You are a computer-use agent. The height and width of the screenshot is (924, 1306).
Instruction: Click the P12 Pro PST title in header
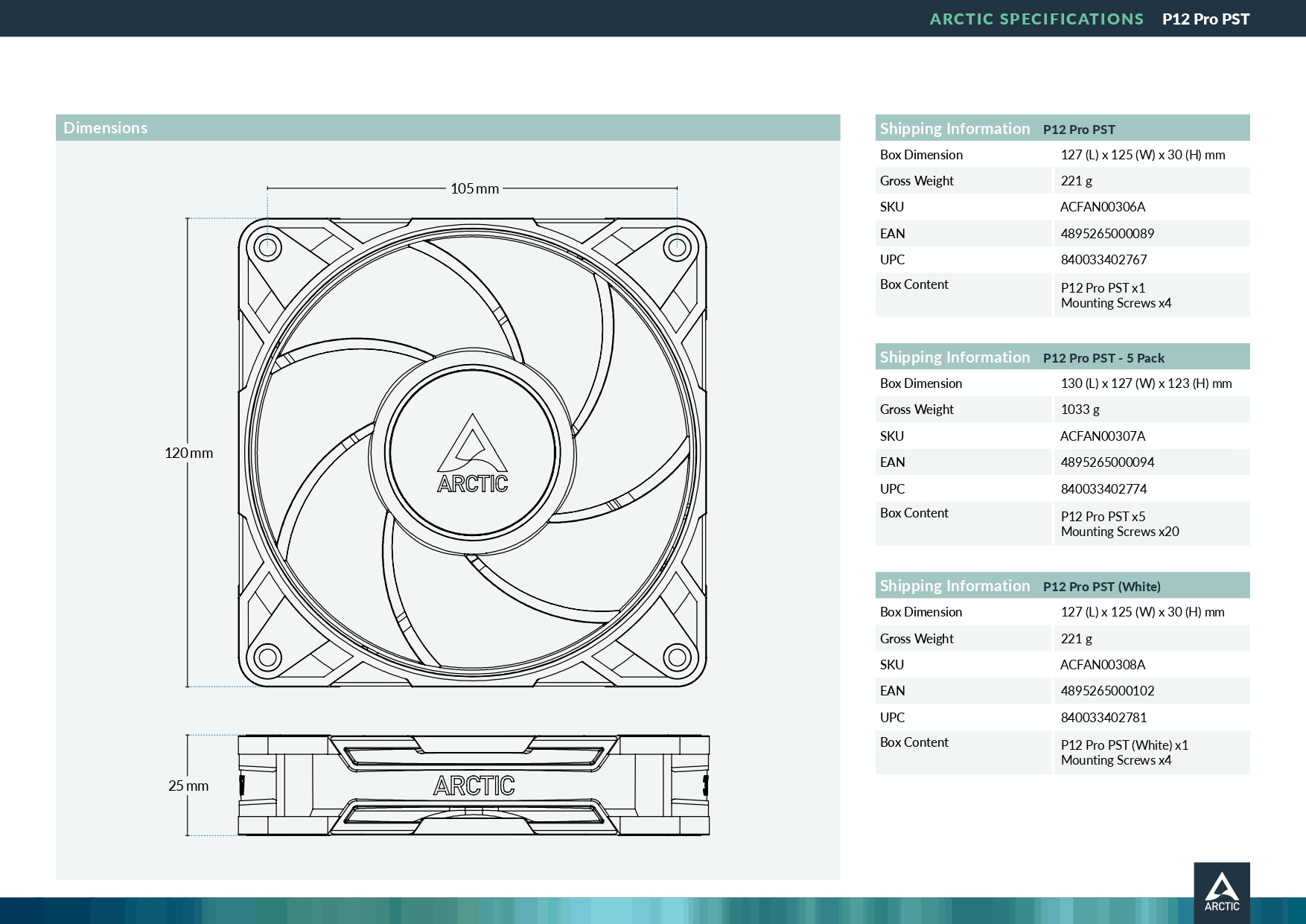(1205, 19)
